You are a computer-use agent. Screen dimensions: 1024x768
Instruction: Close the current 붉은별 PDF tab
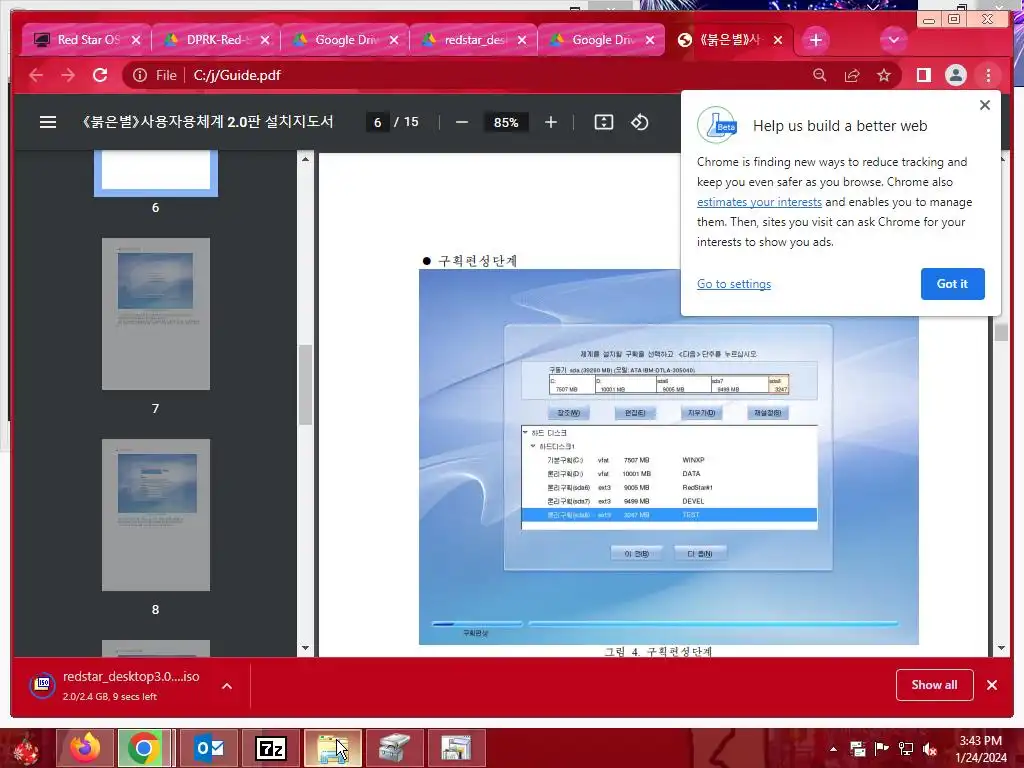pos(778,40)
